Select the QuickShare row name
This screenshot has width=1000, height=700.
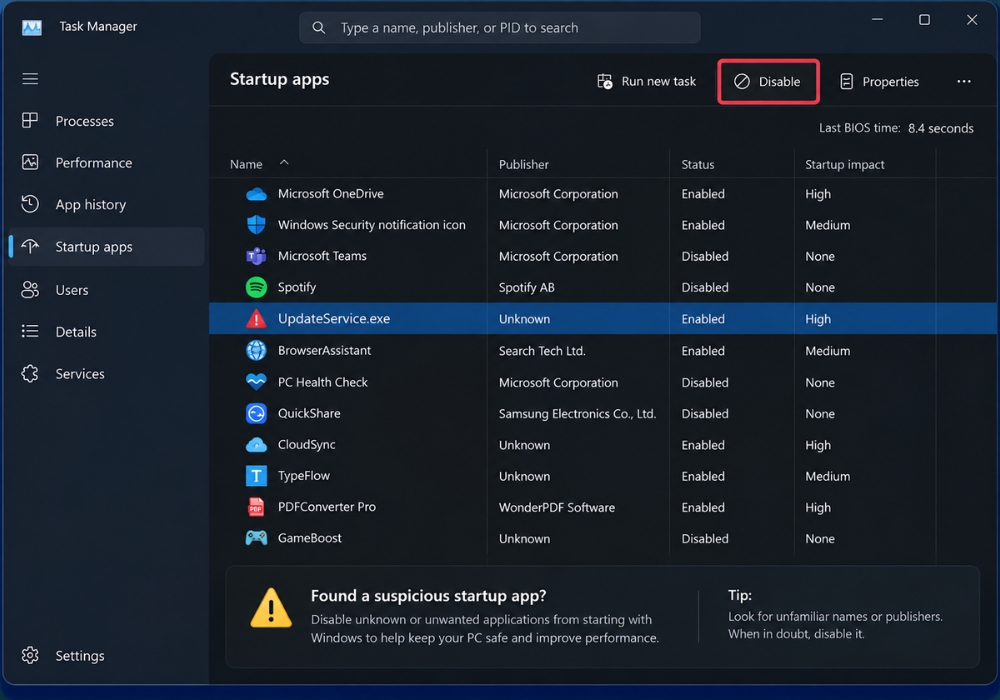point(309,414)
